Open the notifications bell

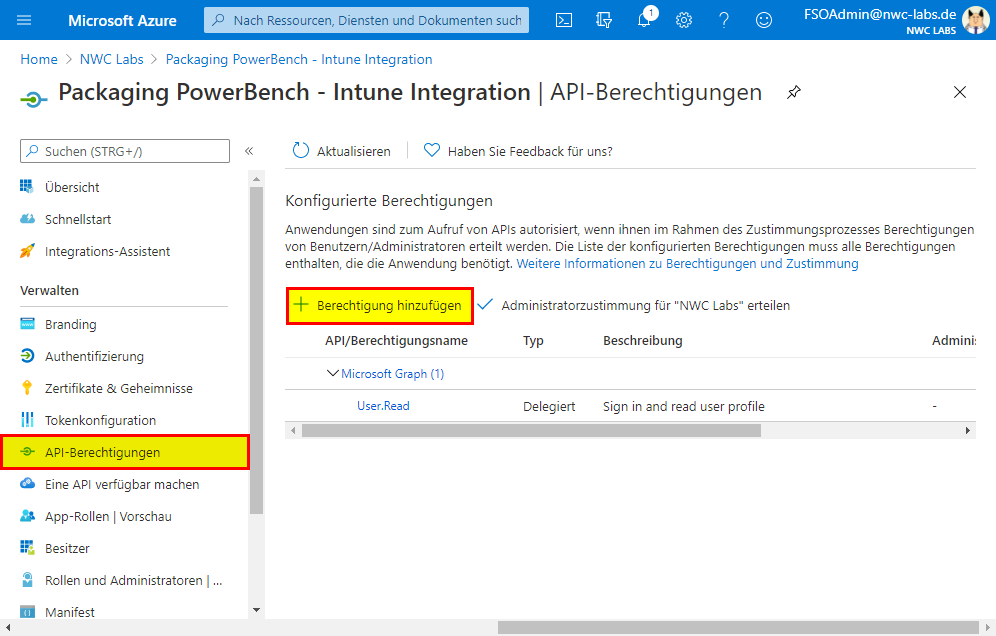[644, 20]
